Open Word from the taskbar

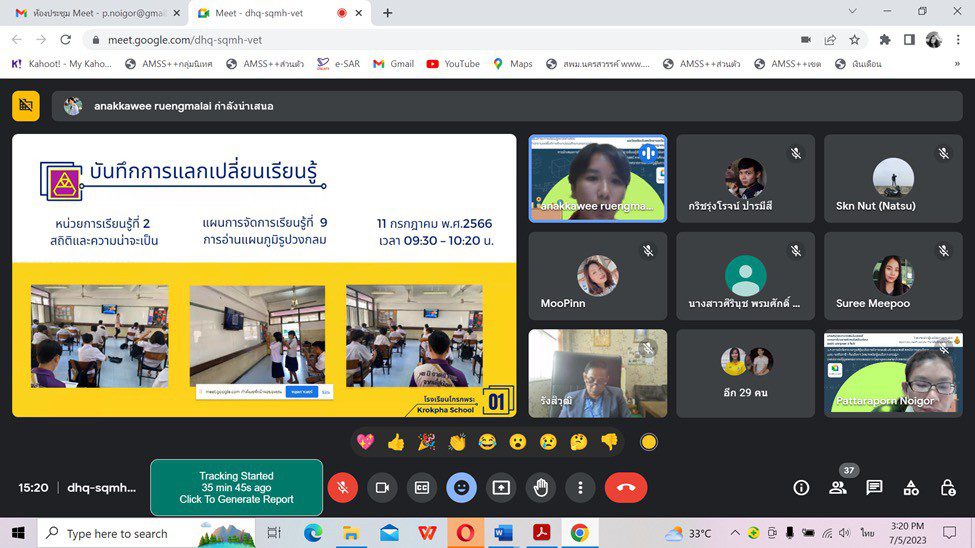503,533
